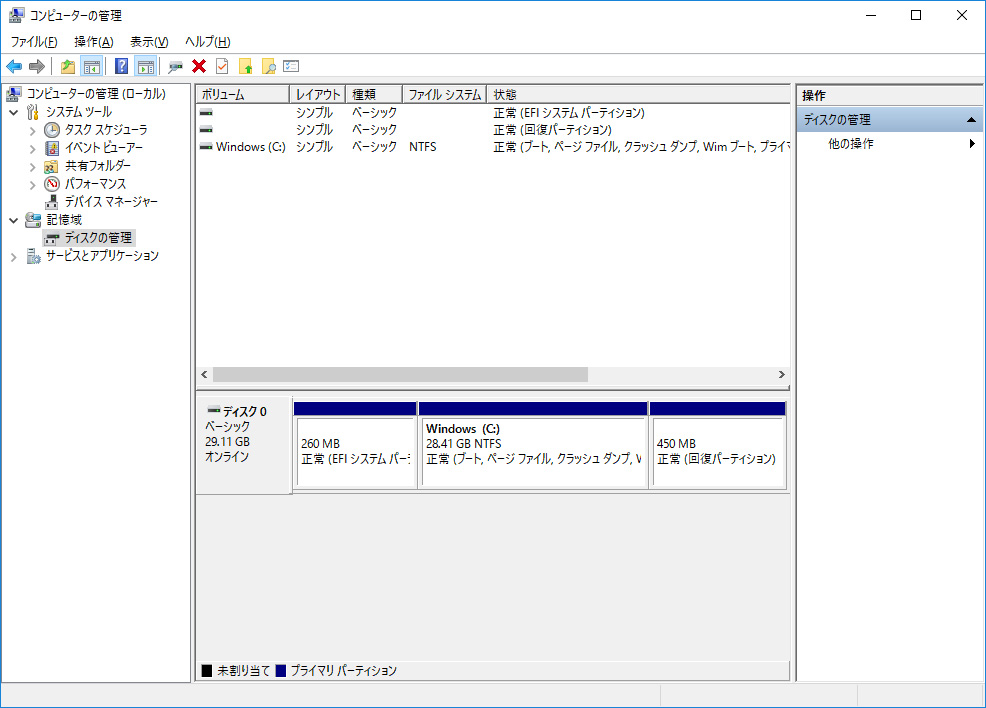The width and height of the screenshot is (986, 708).
Task: Click the red X delete icon on the toolbar
Action: click(x=198, y=66)
